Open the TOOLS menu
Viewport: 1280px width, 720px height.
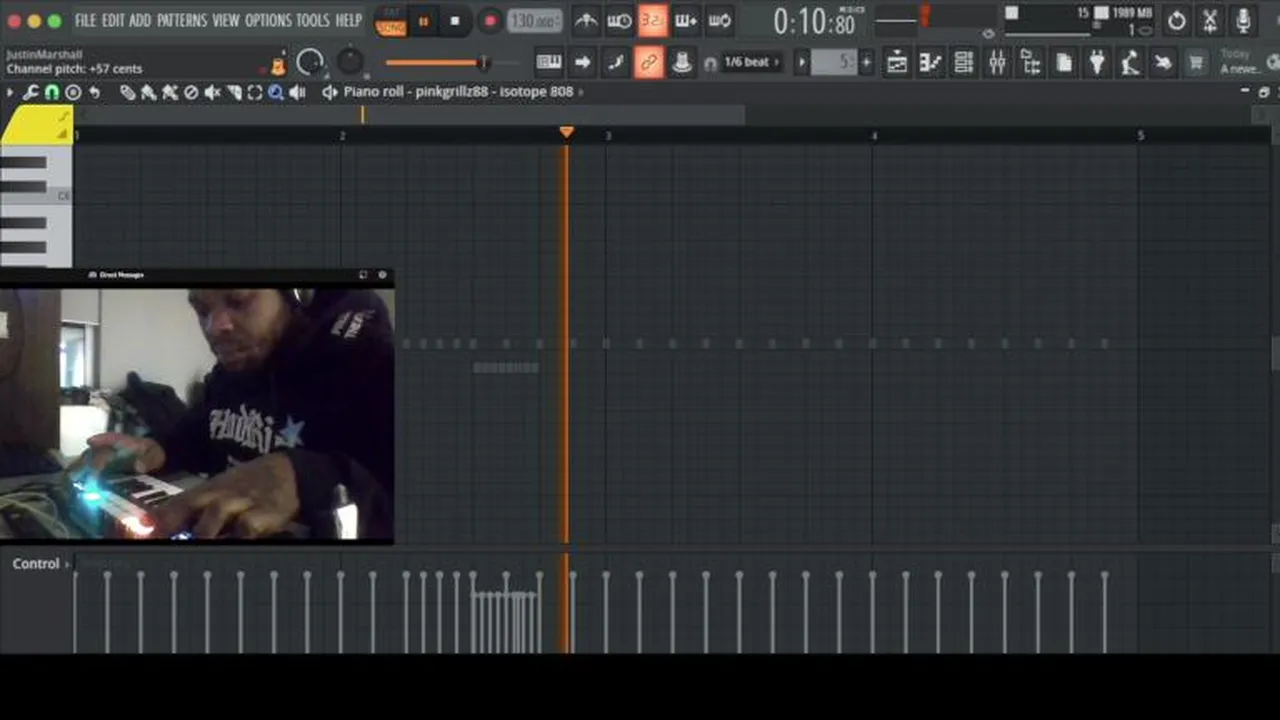click(x=313, y=20)
